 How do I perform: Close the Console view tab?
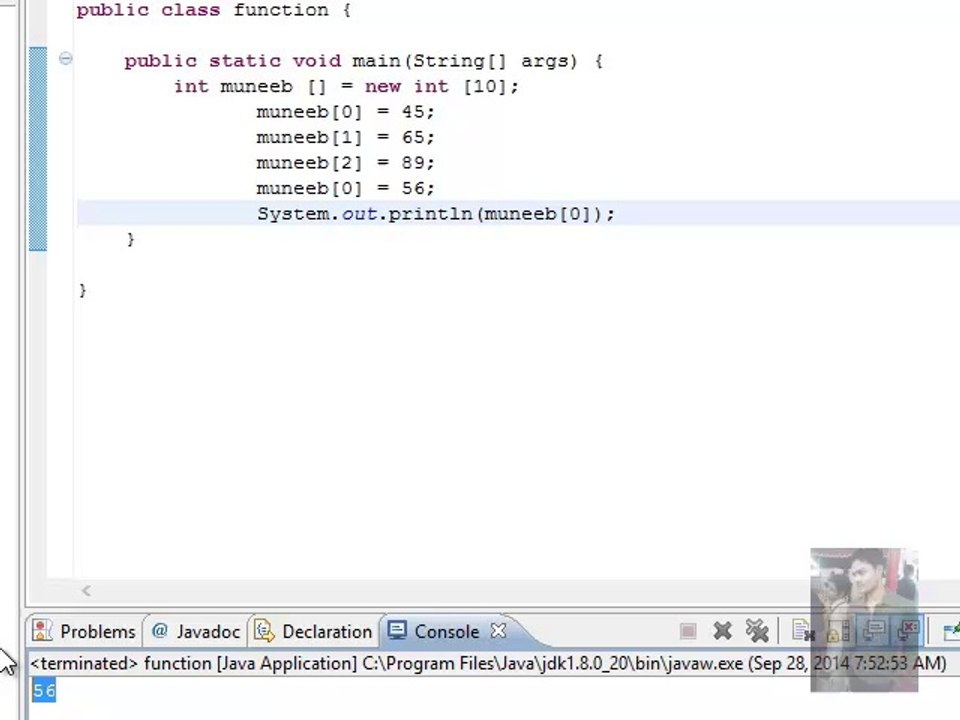499,631
